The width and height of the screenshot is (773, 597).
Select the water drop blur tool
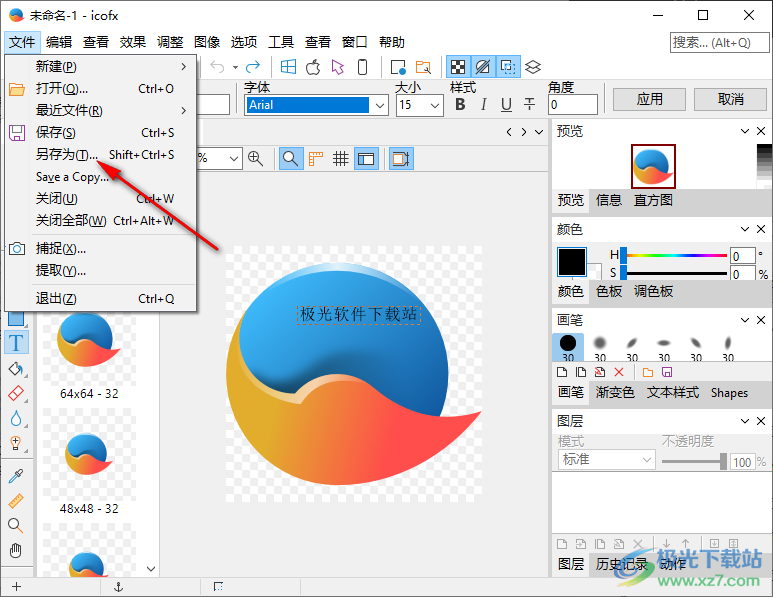[16, 419]
